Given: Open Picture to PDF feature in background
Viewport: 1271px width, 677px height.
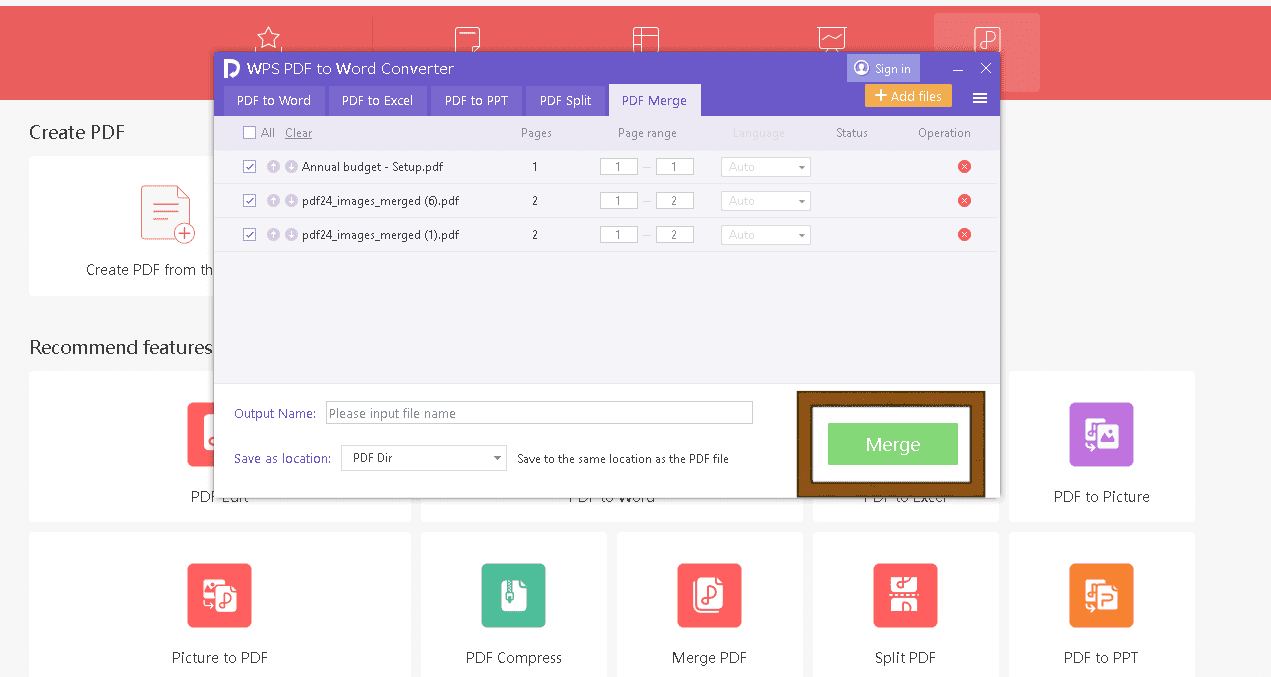Looking at the screenshot, I should click(x=219, y=595).
